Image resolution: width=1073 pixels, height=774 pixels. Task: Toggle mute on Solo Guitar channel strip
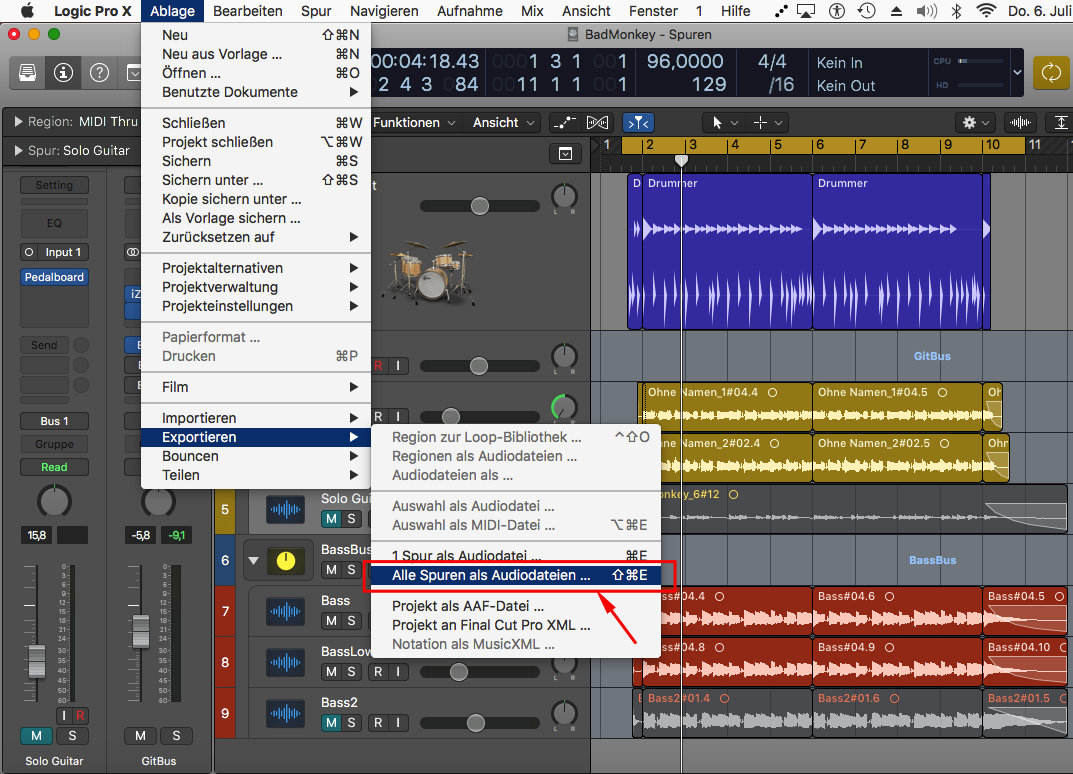(x=36, y=736)
